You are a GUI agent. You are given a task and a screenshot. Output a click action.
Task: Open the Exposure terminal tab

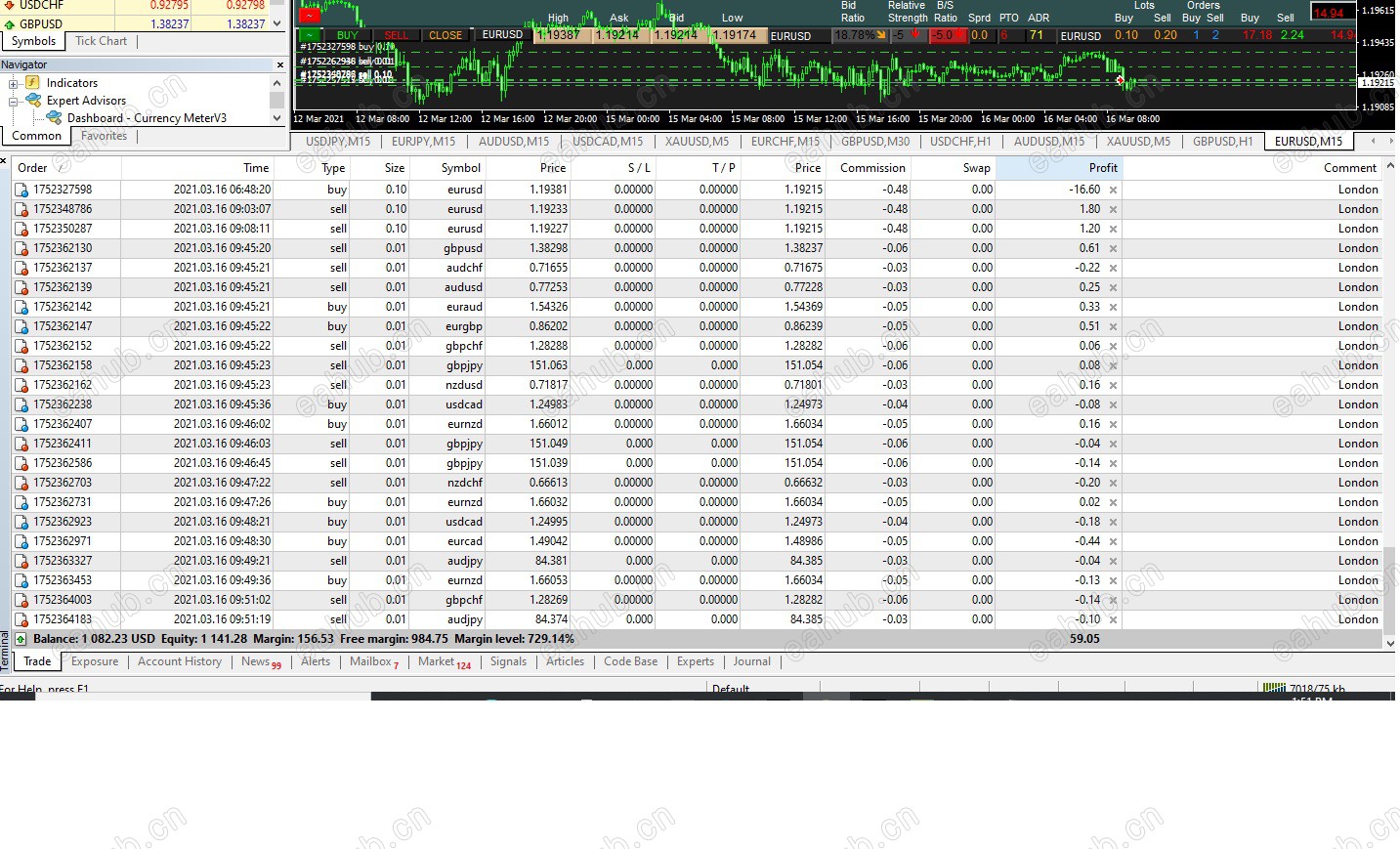pos(95,661)
